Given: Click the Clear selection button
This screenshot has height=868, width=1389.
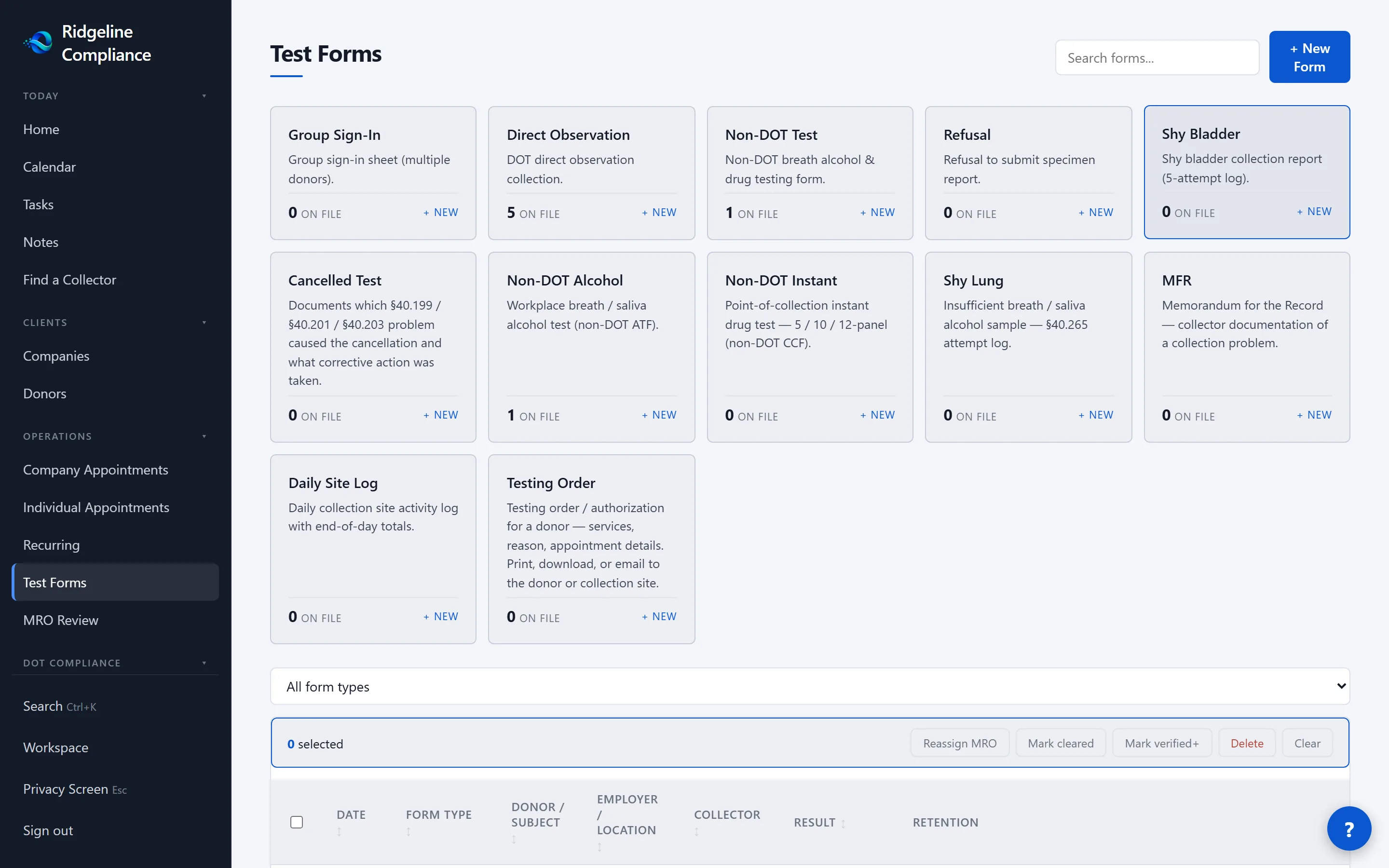Looking at the screenshot, I should coord(1307,744).
